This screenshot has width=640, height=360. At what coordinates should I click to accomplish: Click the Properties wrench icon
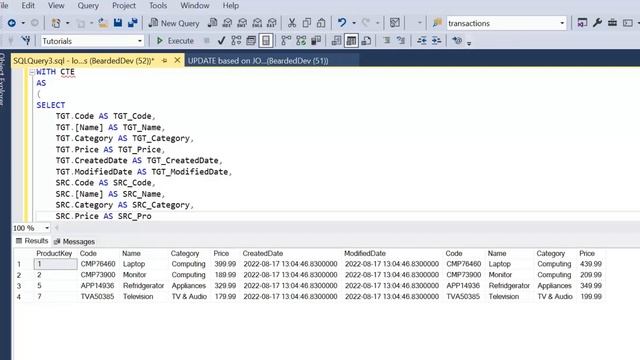[x=597, y=23]
